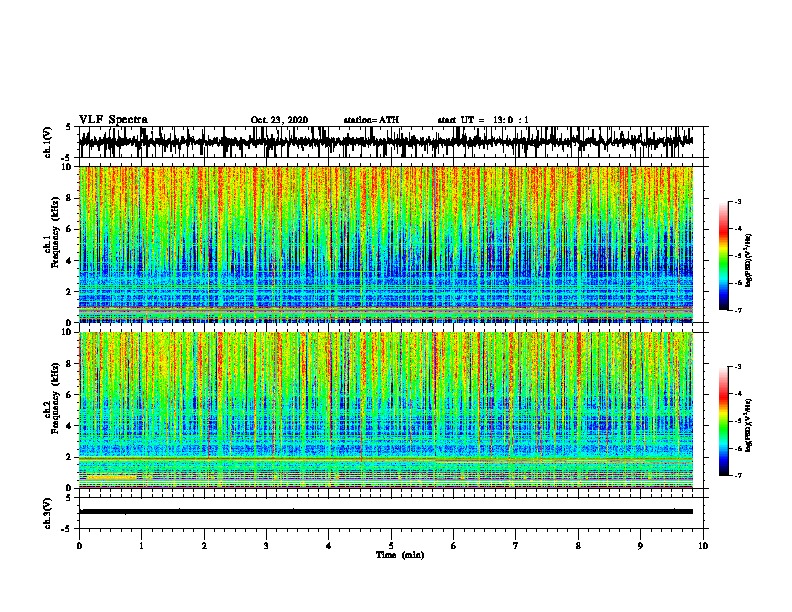792x612 pixels.
Task: Click the log(PSD) label beside ch.1 colorbar
Action: coord(749,261)
